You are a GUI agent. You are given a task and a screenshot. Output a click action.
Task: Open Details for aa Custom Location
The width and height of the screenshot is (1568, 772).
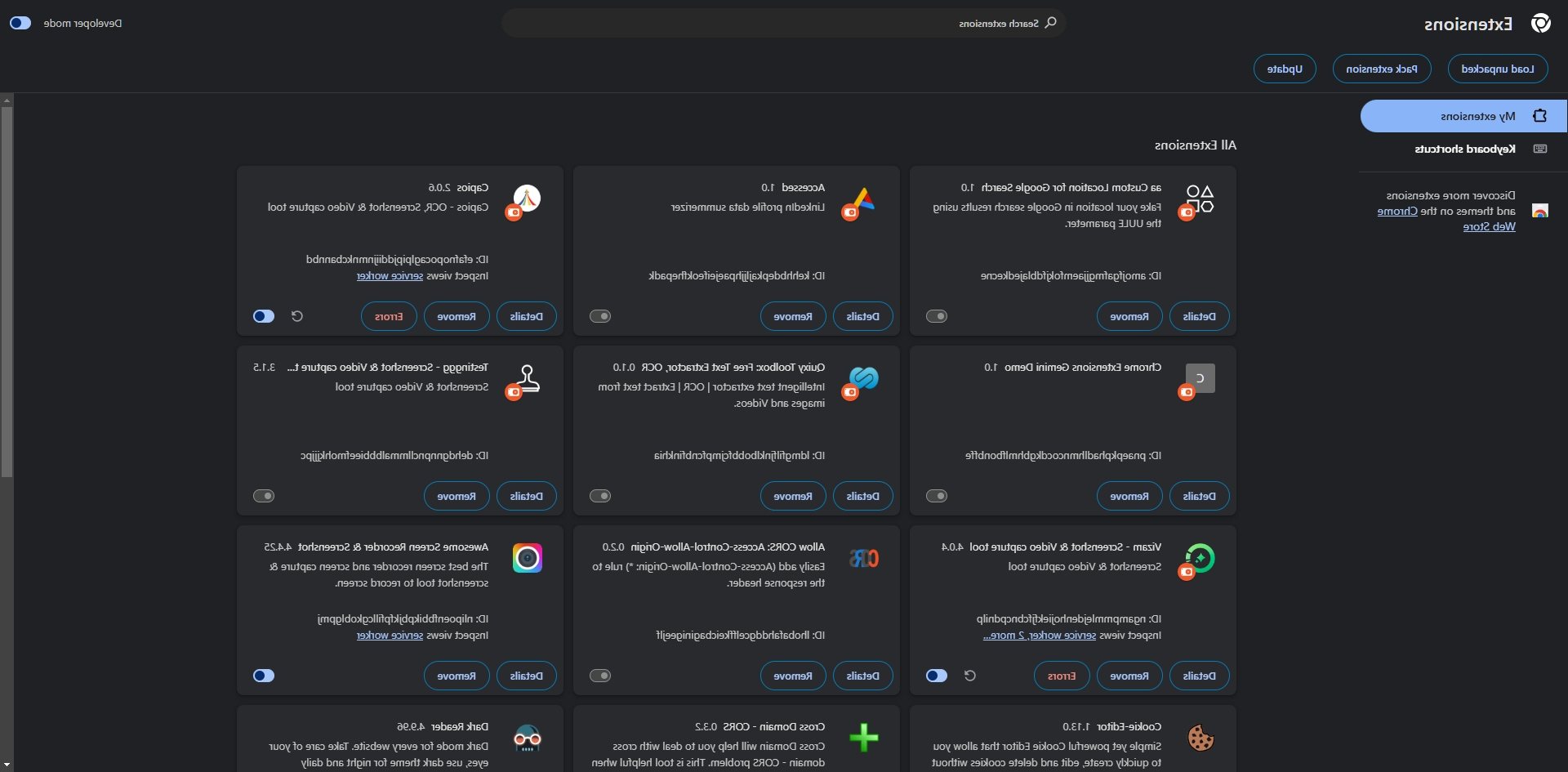pos(1199,316)
